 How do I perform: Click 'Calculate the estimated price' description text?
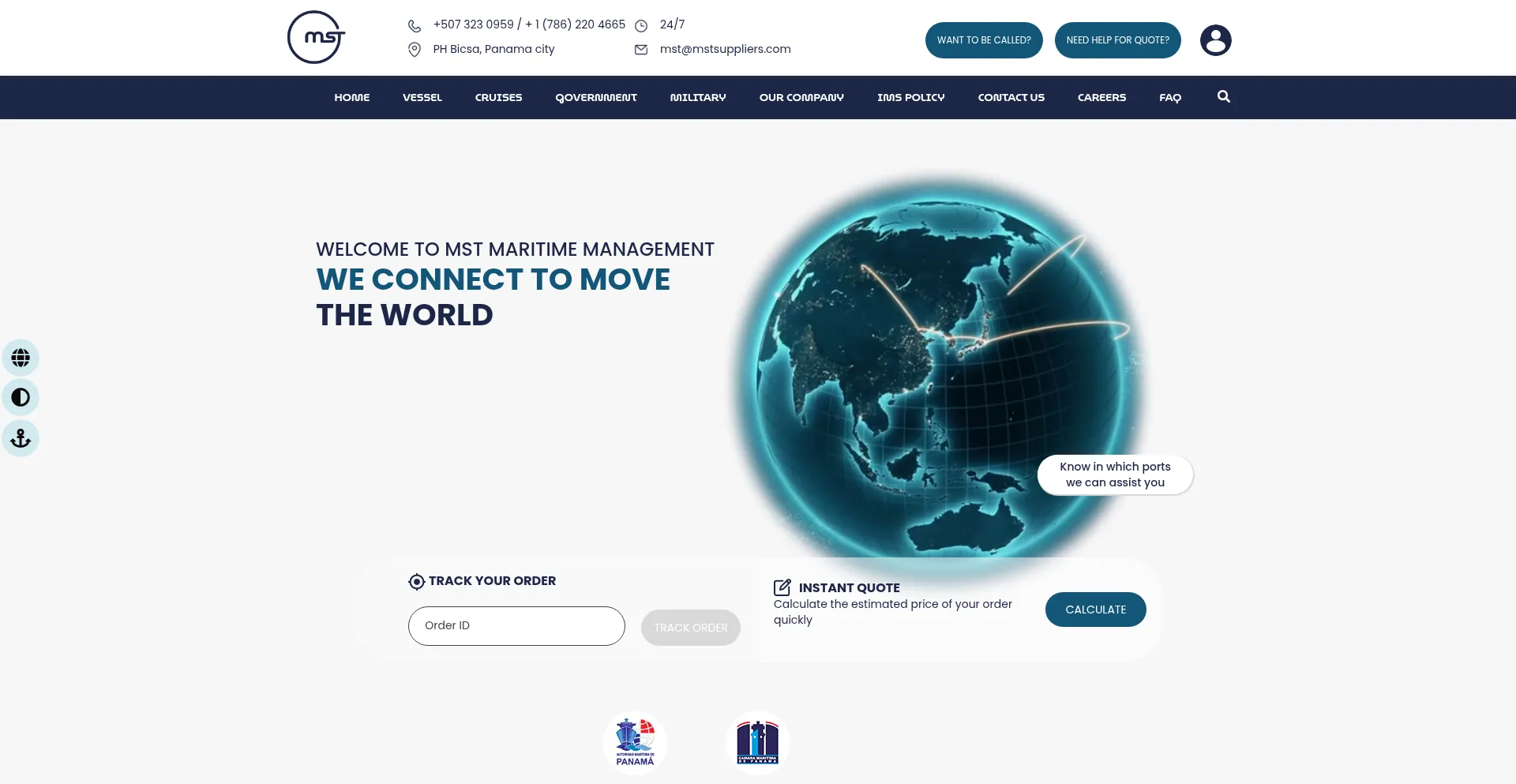[x=893, y=612]
